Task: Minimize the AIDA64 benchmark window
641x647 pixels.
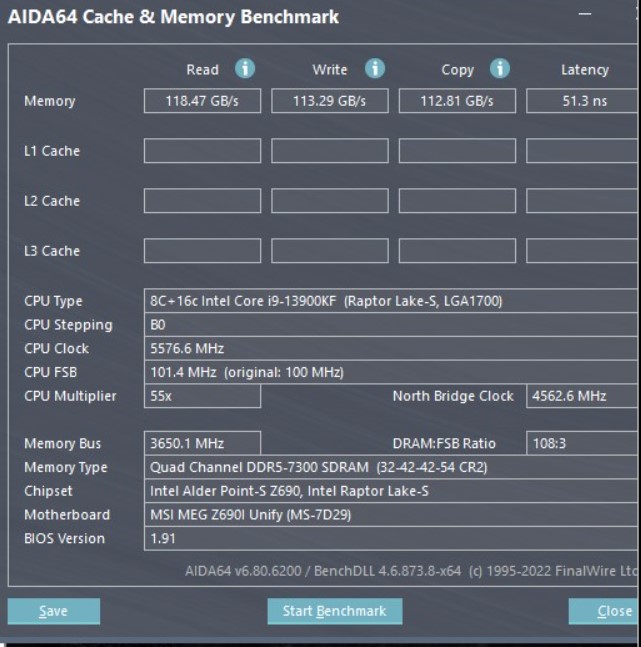Action: 585,14
